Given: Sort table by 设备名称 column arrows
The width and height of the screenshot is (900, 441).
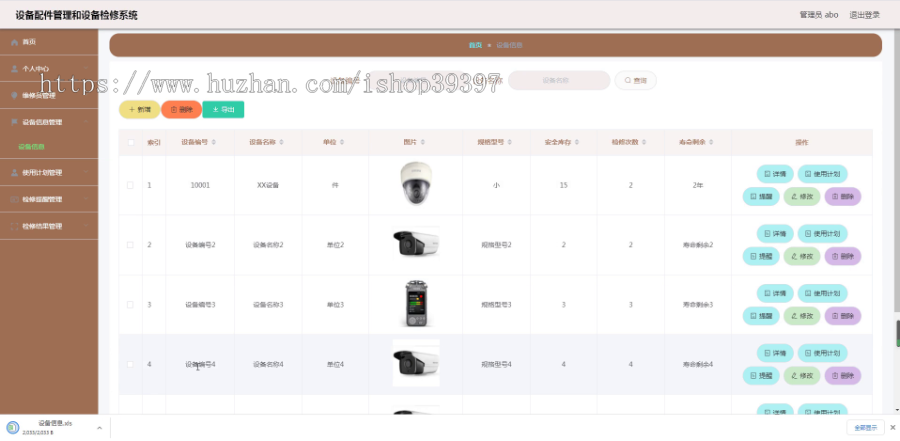Looking at the screenshot, I should click(x=281, y=142).
